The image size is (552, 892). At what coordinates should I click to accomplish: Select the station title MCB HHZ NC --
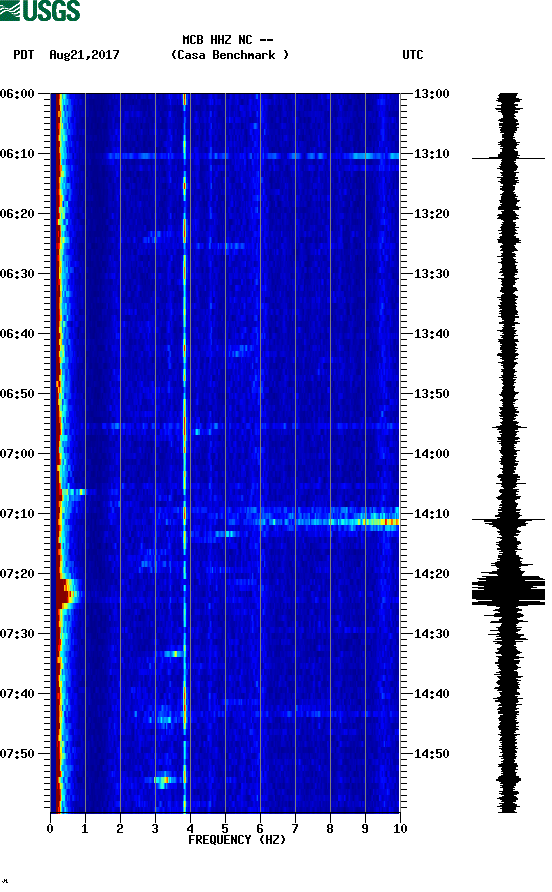(228, 40)
